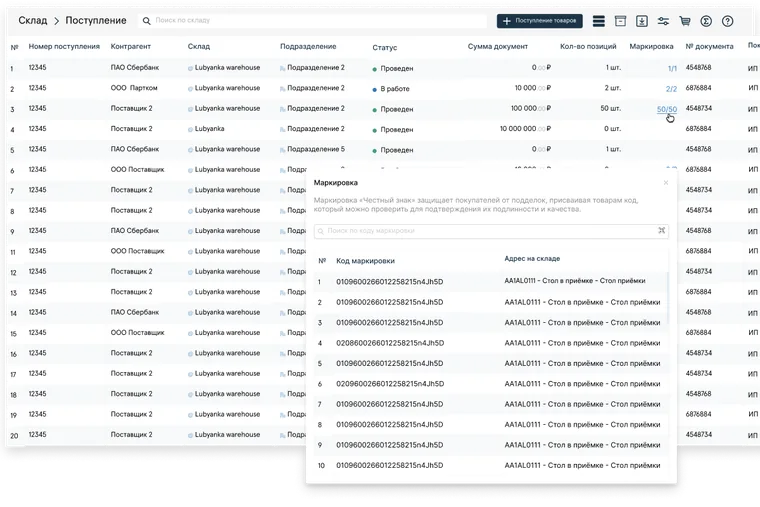Close the Маркировка popup with the X
The width and height of the screenshot is (760, 507).
(x=666, y=183)
